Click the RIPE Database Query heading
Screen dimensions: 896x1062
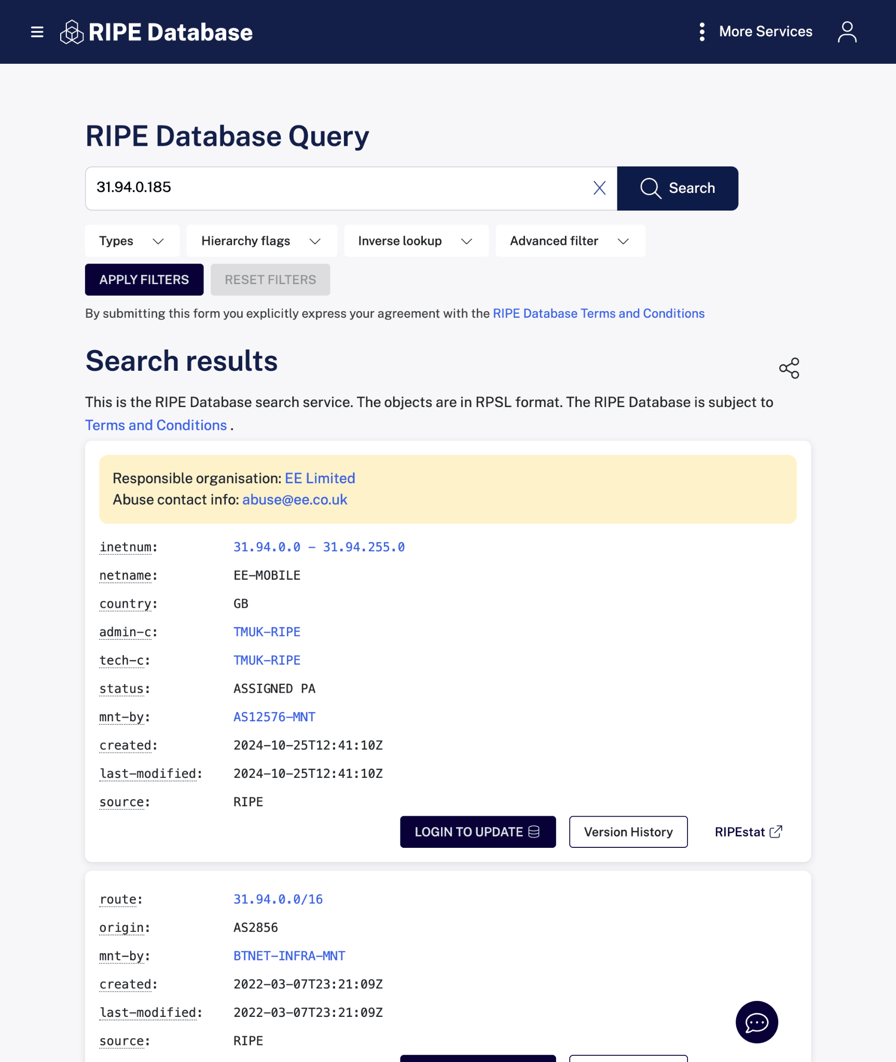pyautogui.click(x=227, y=136)
